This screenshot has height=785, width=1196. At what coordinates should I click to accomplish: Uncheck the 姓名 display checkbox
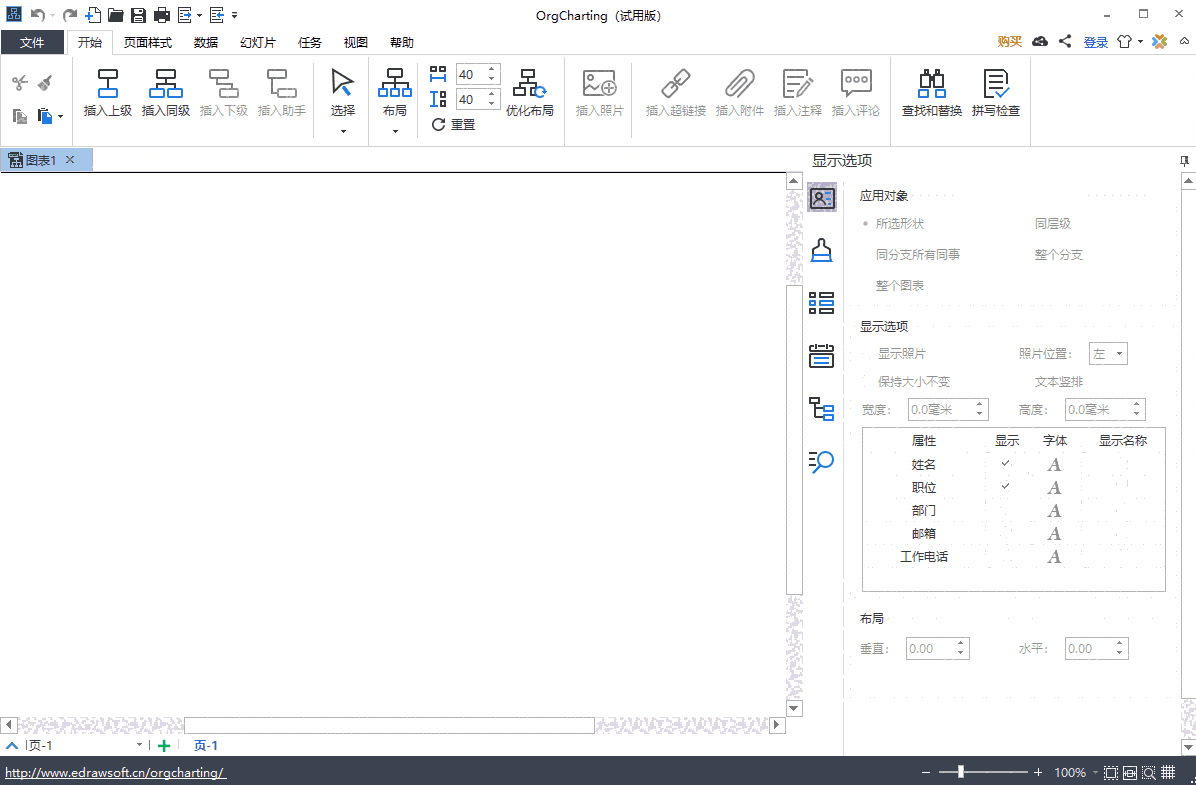[x=1006, y=464]
